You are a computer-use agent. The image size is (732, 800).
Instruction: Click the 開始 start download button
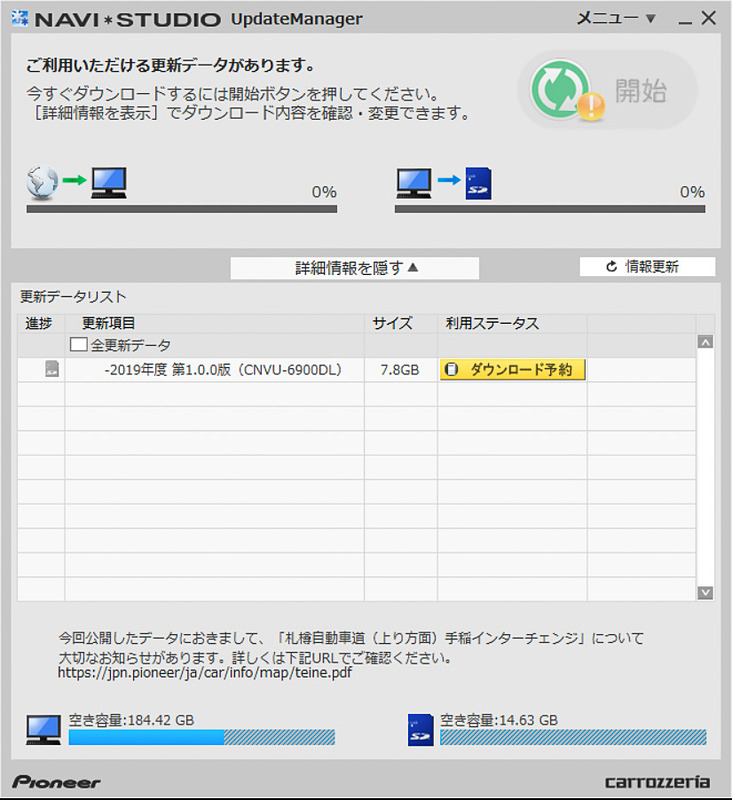pyautogui.click(x=608, y=90)
